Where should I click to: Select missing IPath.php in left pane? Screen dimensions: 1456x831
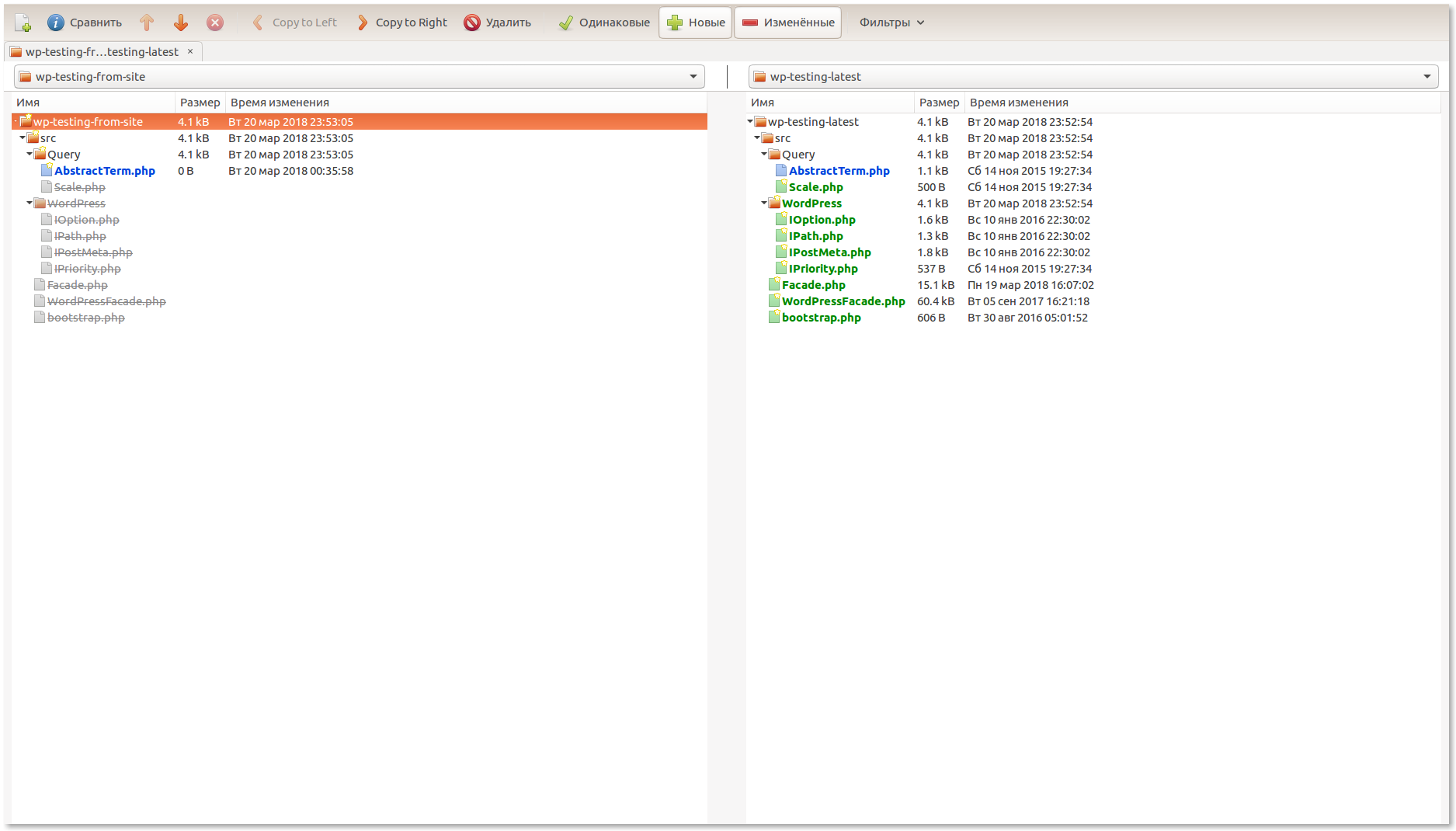click(x=80, y=236)
